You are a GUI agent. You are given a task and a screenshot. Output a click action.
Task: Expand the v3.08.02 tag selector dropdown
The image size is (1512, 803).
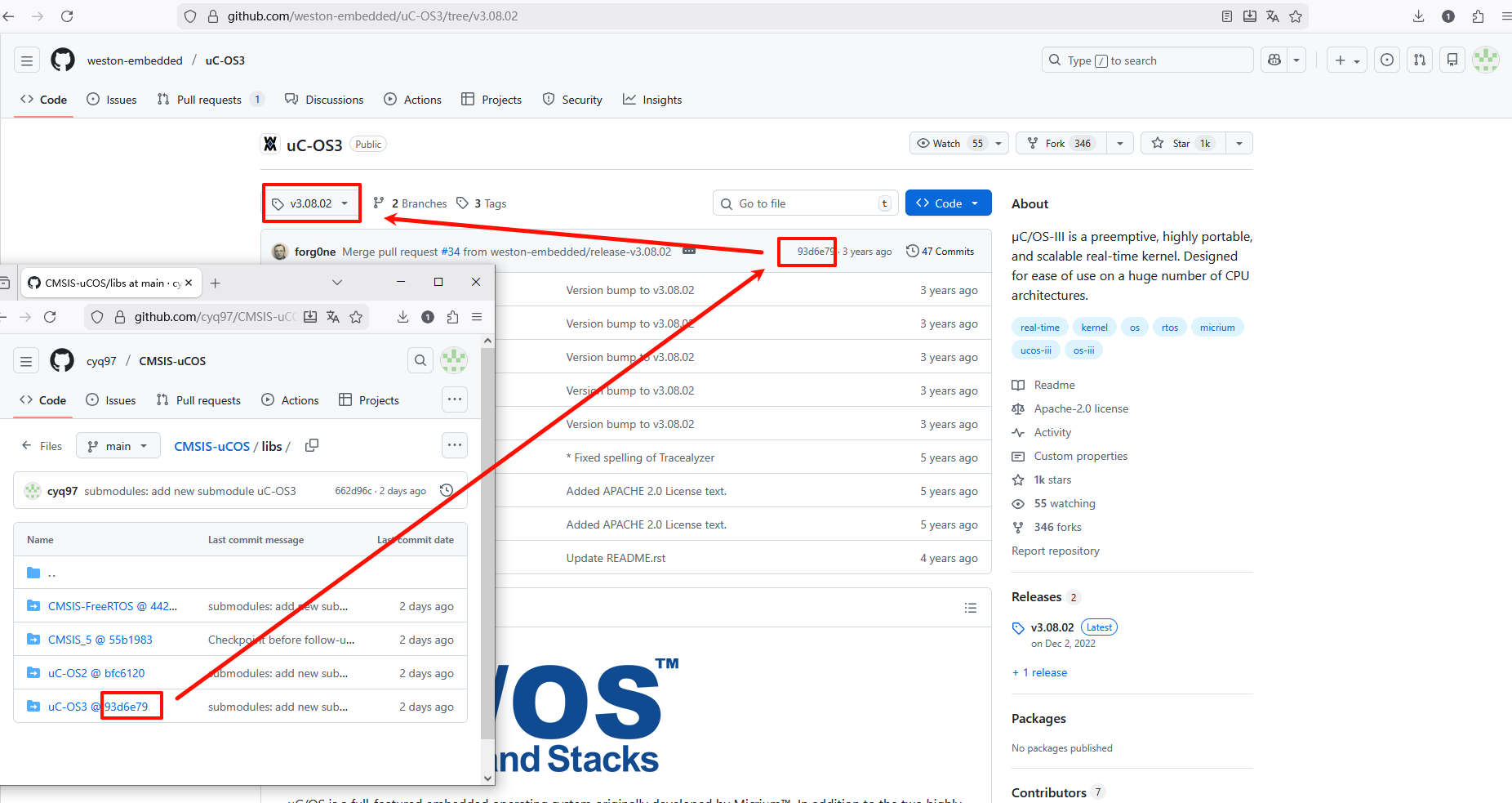(x=312, y=203)
